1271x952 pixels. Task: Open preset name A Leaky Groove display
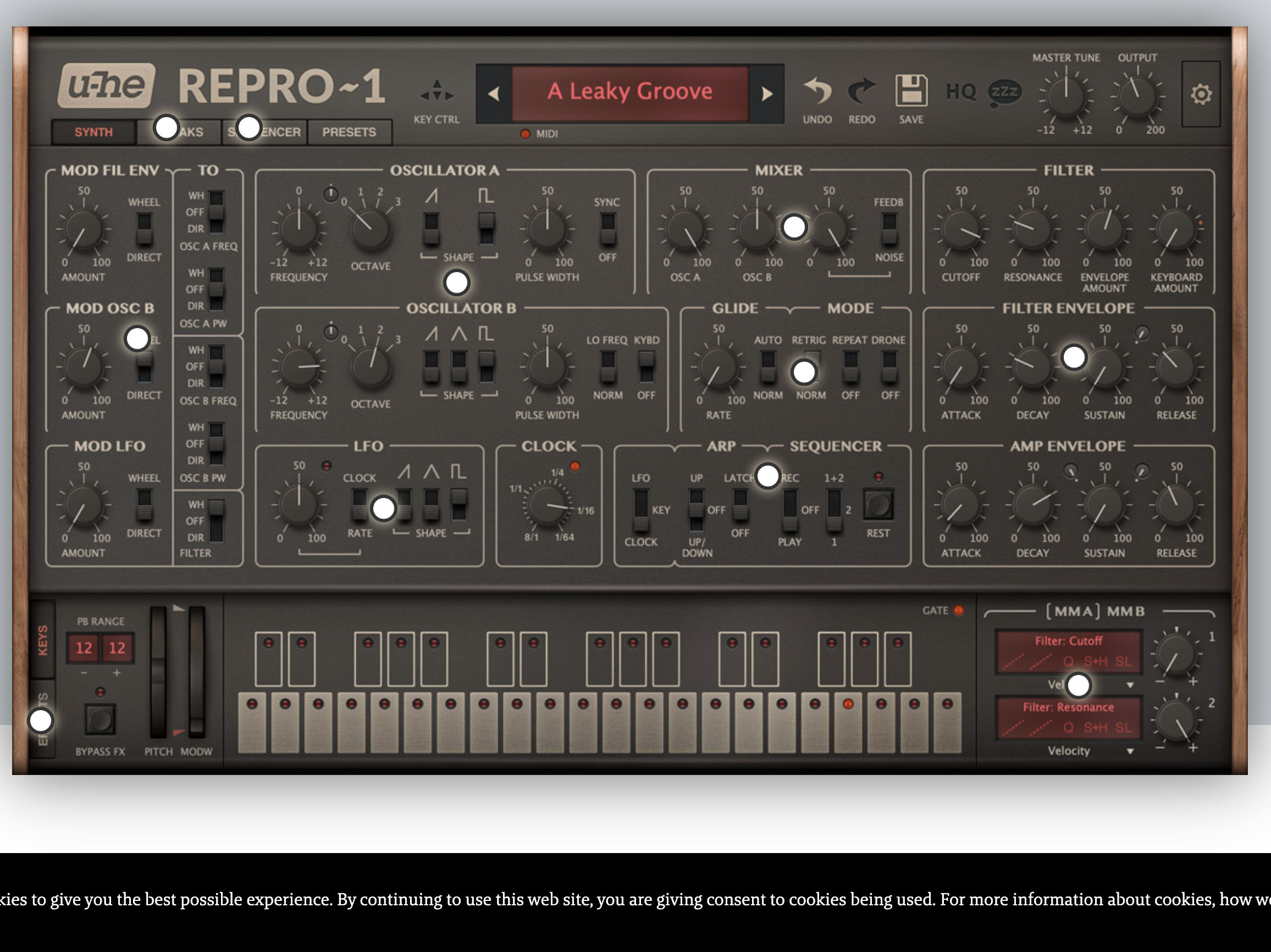pyautogui.click(x=630, y=92)
